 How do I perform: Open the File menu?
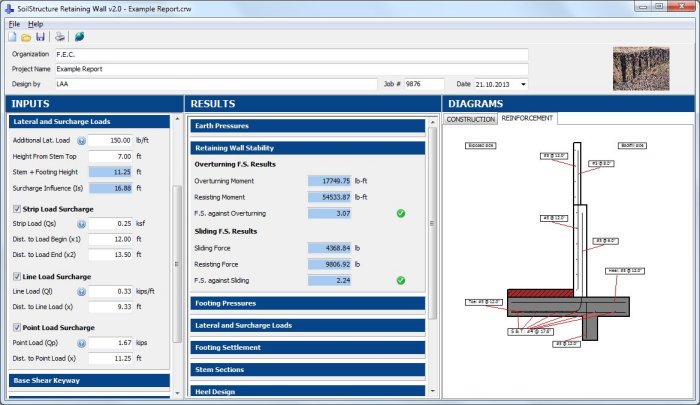click(x=14, y=23)
